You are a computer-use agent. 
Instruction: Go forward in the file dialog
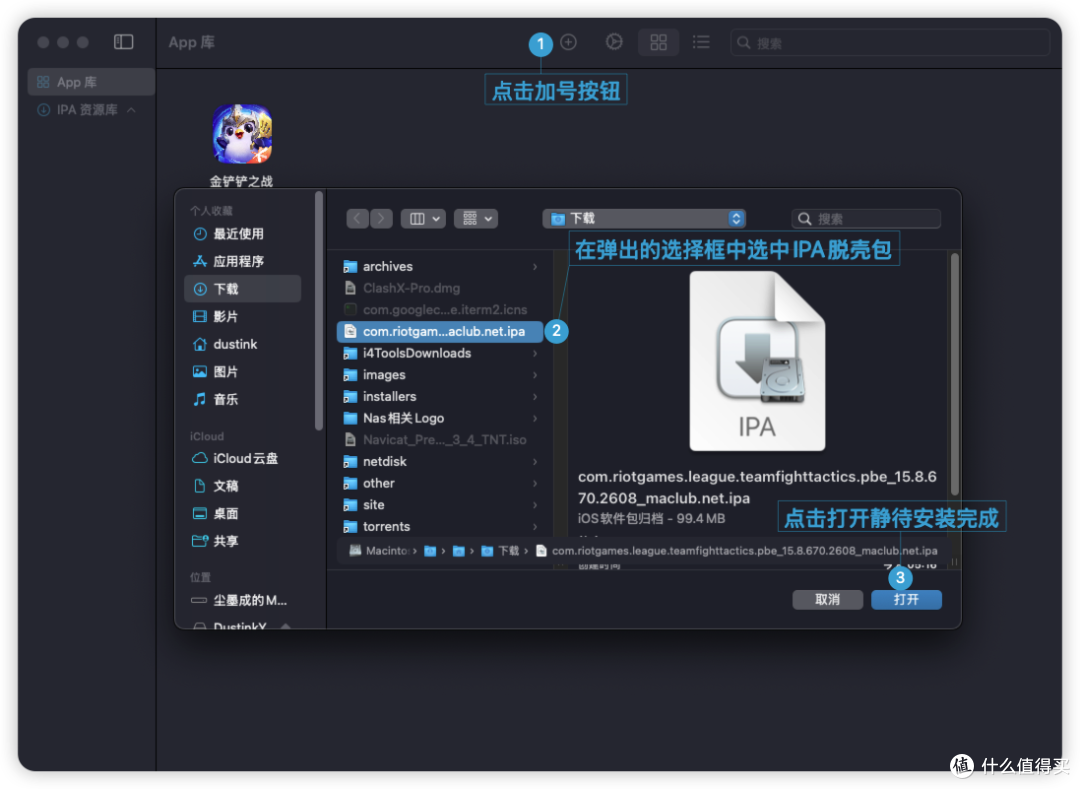pos(381,219)
